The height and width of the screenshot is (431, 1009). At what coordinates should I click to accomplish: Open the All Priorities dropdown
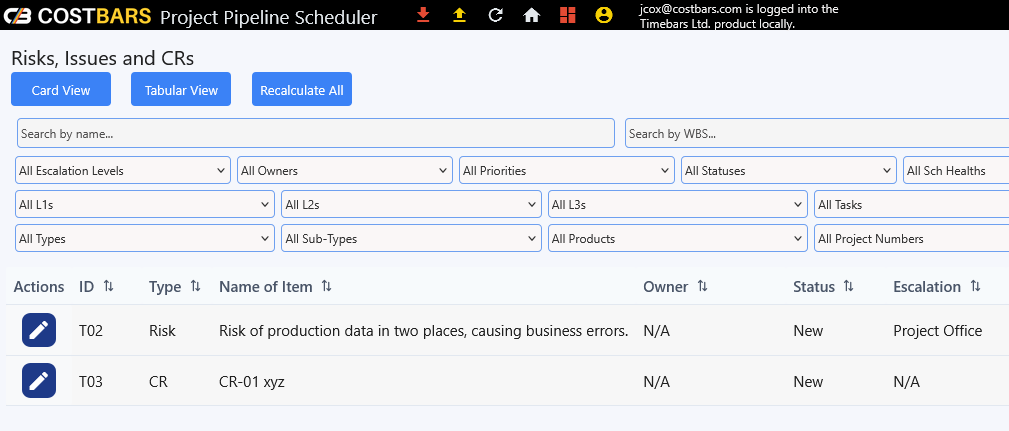(566, 171)
